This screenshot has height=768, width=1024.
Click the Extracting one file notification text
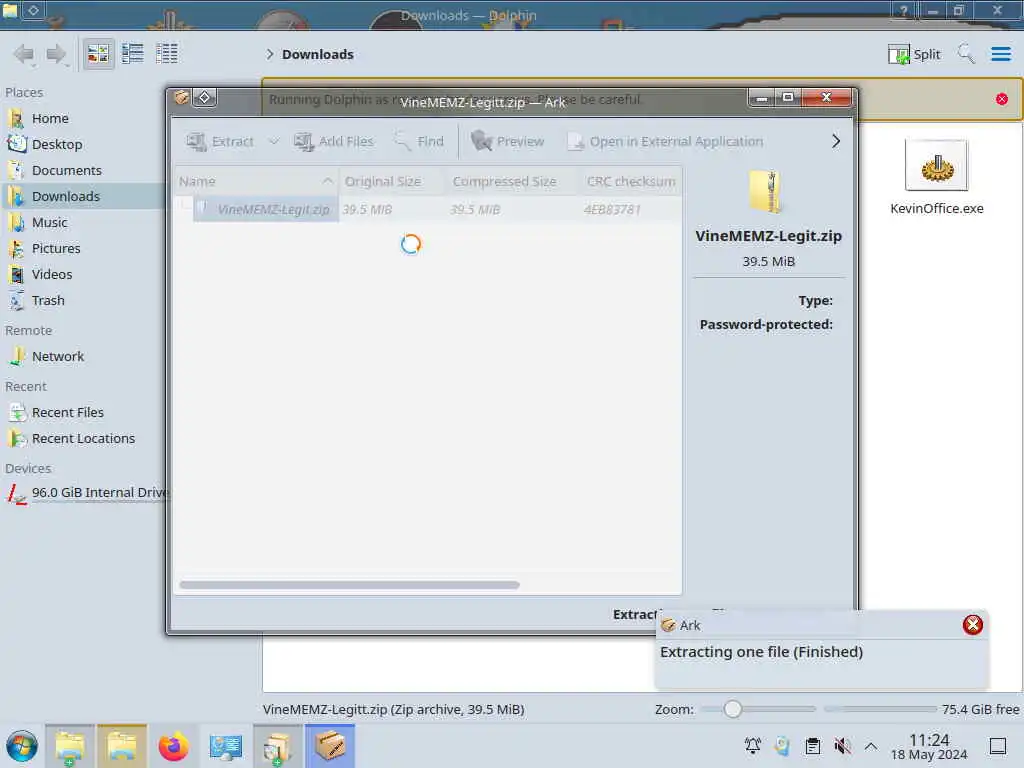(x=761, y=652)
